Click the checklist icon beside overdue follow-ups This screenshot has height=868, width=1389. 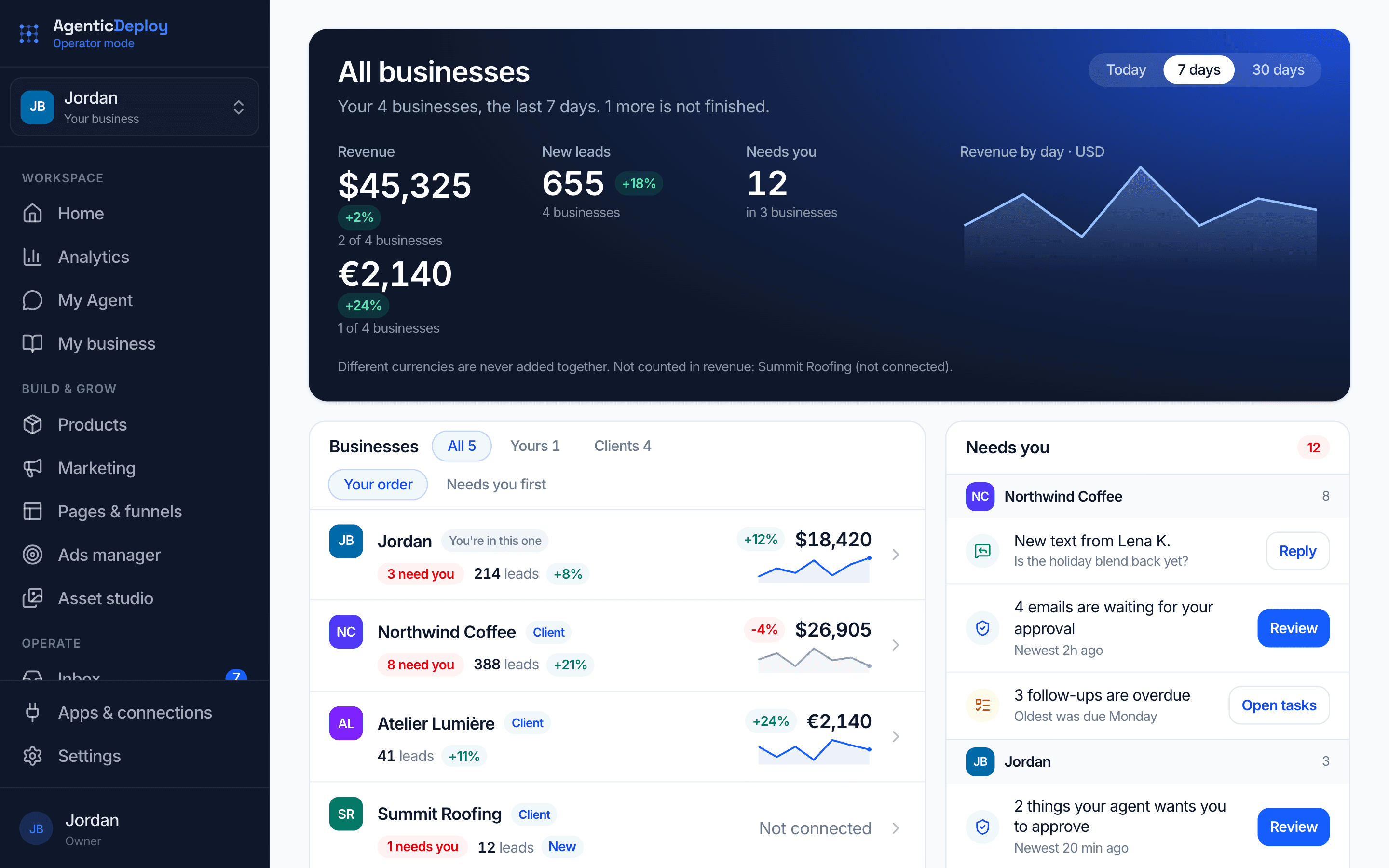tap(982, 705)
